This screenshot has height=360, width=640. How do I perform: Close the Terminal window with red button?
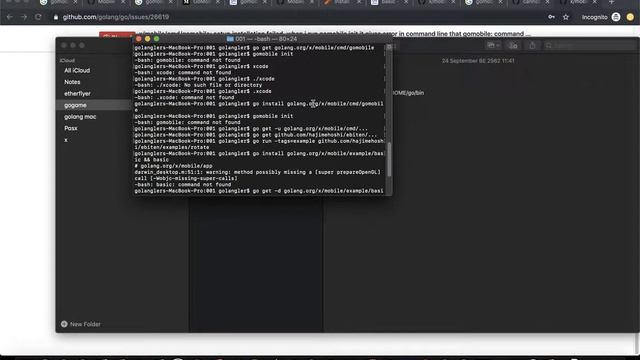pos(139,39)
